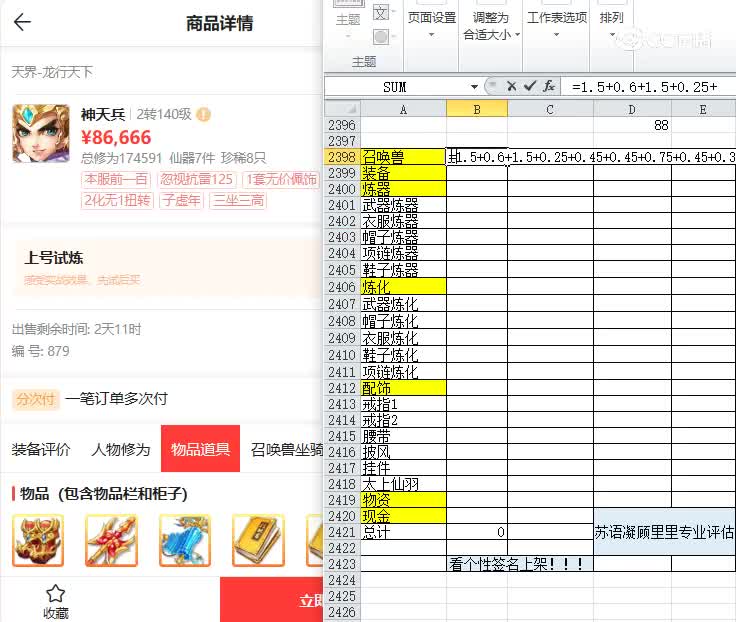The height and width of the screenshot is (622, 736).
Task: Click blue cell 苏语凝顾里里专业评估
Action: coord(665,532)
